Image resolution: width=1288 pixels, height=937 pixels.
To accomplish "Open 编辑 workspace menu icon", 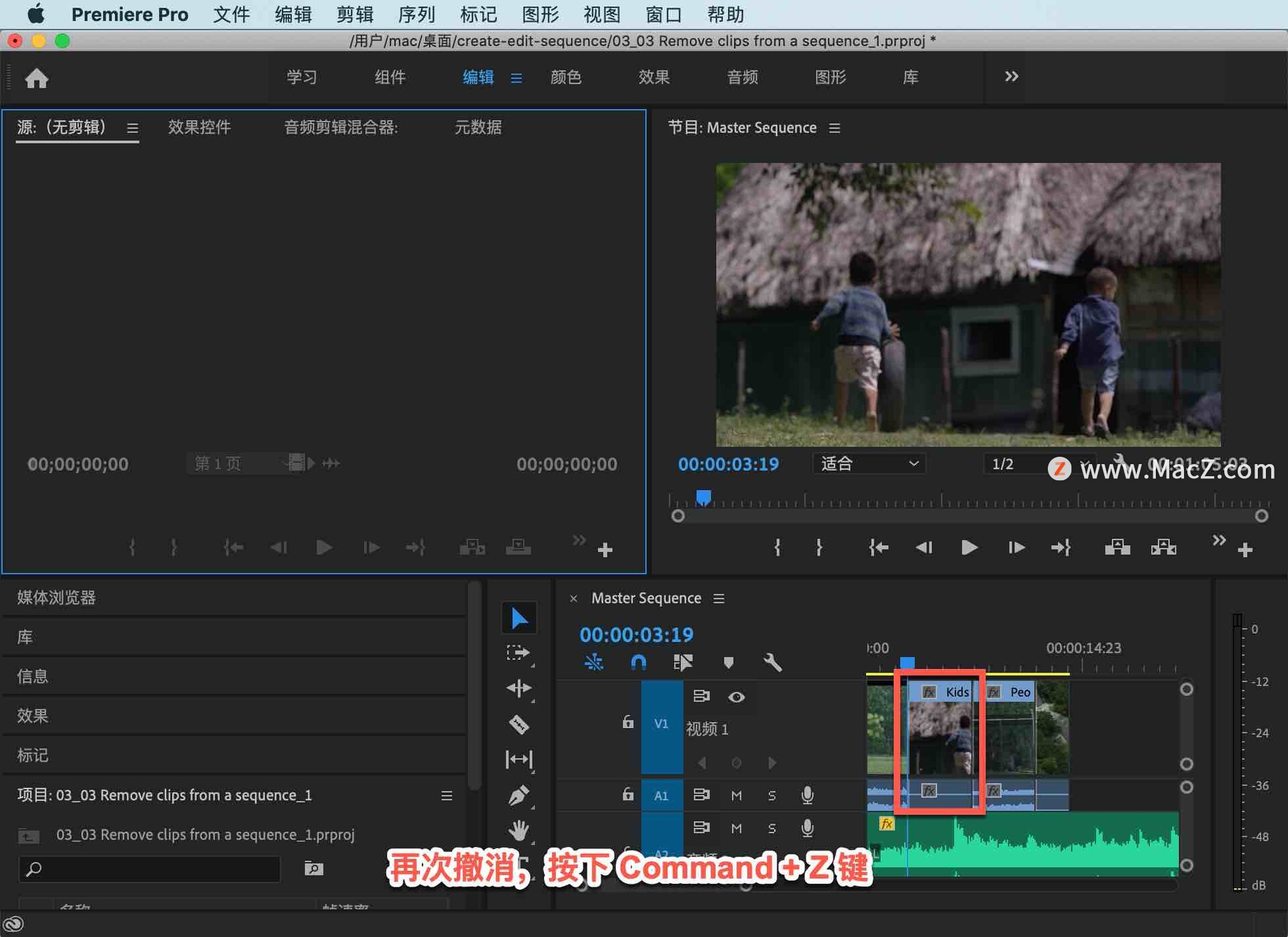I will click(516, 78).
